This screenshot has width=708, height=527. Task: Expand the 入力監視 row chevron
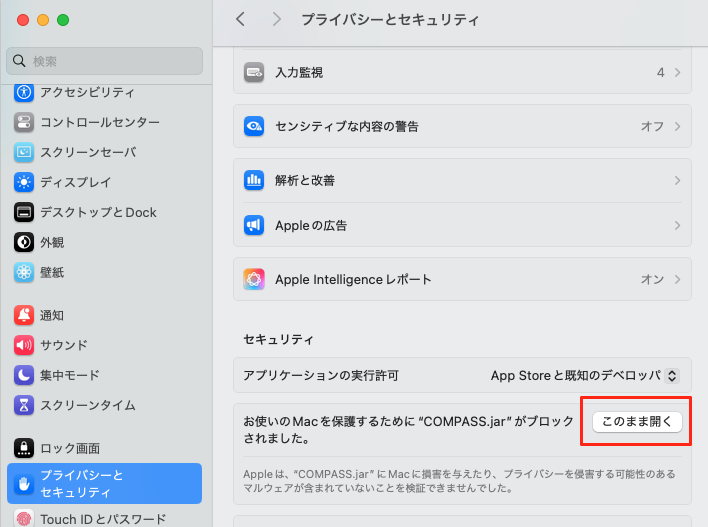[677, 73]
